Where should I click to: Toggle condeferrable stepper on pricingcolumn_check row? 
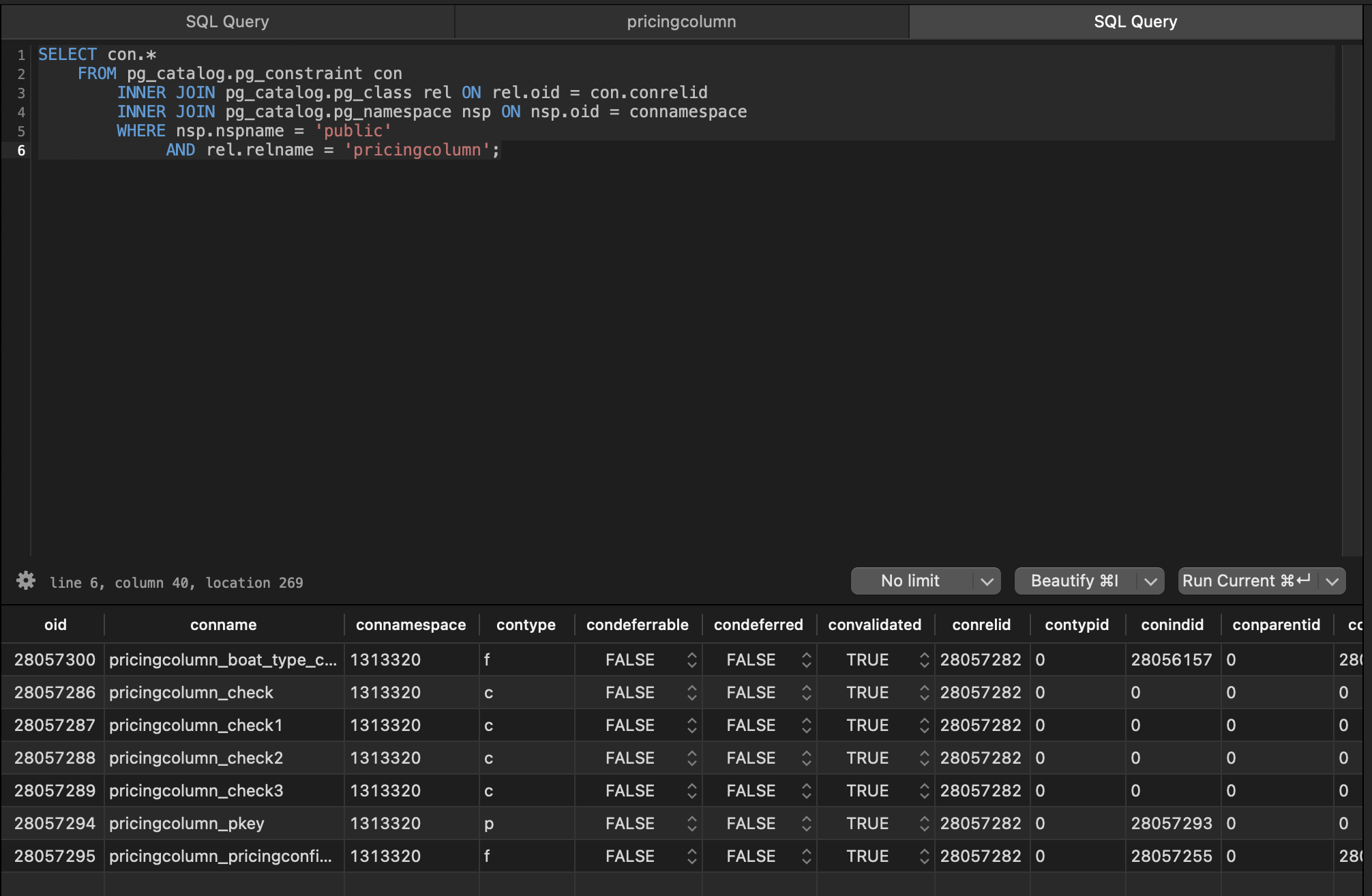(693, 692)
